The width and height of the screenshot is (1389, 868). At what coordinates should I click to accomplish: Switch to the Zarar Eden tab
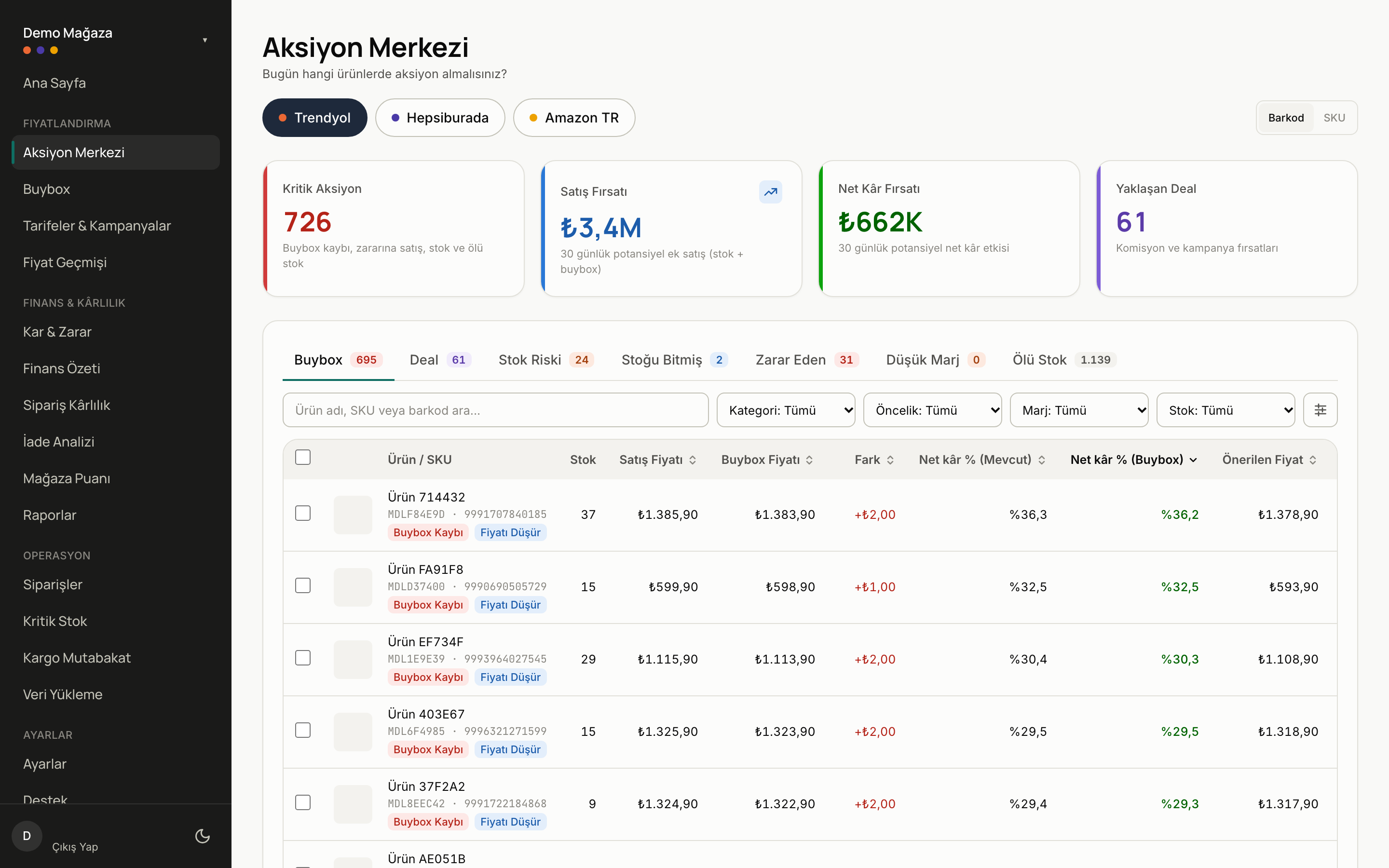[806, 360]
